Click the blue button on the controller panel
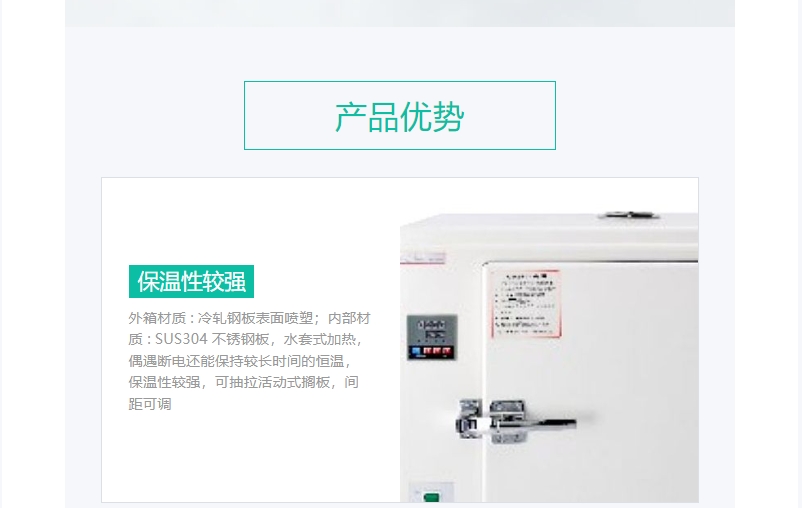The image size is (802, 508). click(416, 351)
